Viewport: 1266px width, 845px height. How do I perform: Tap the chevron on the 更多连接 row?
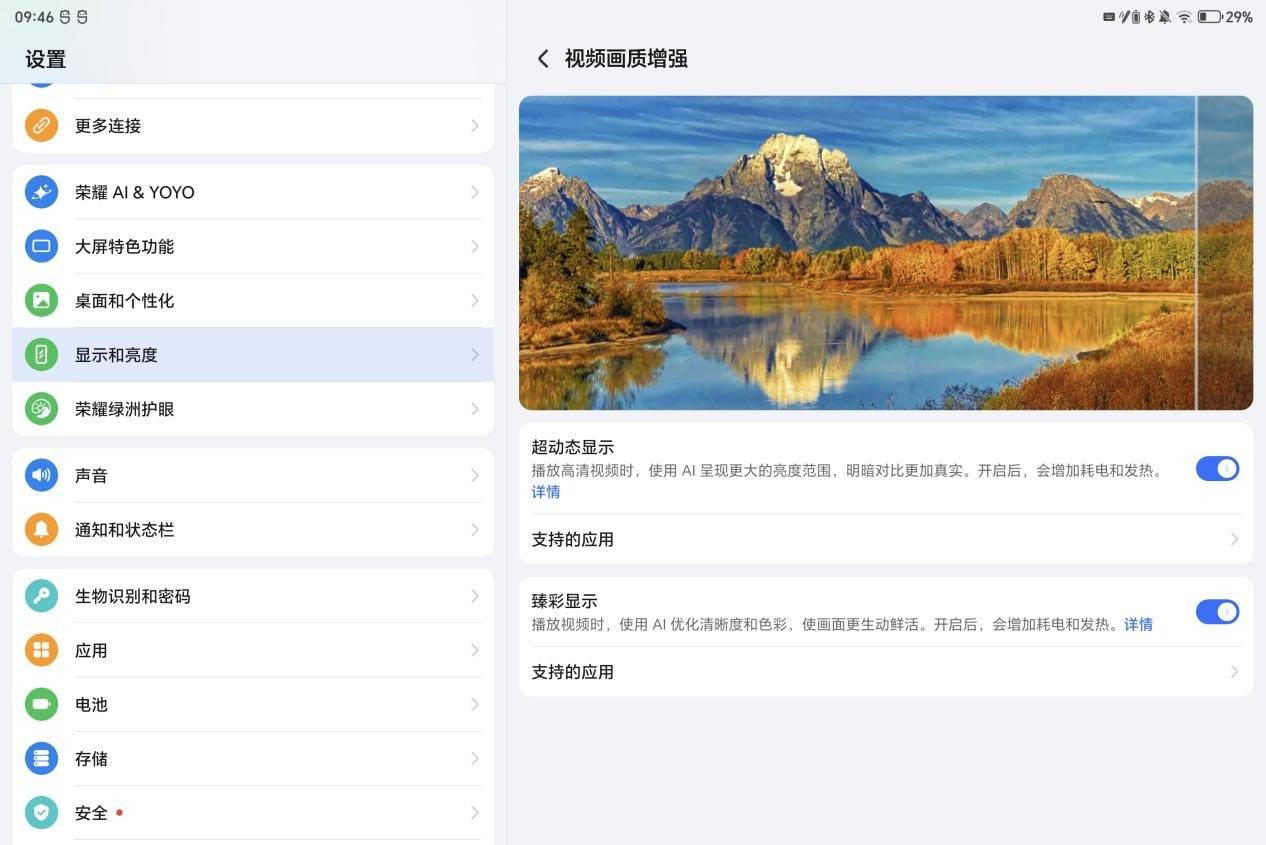(x=475, y=126)
